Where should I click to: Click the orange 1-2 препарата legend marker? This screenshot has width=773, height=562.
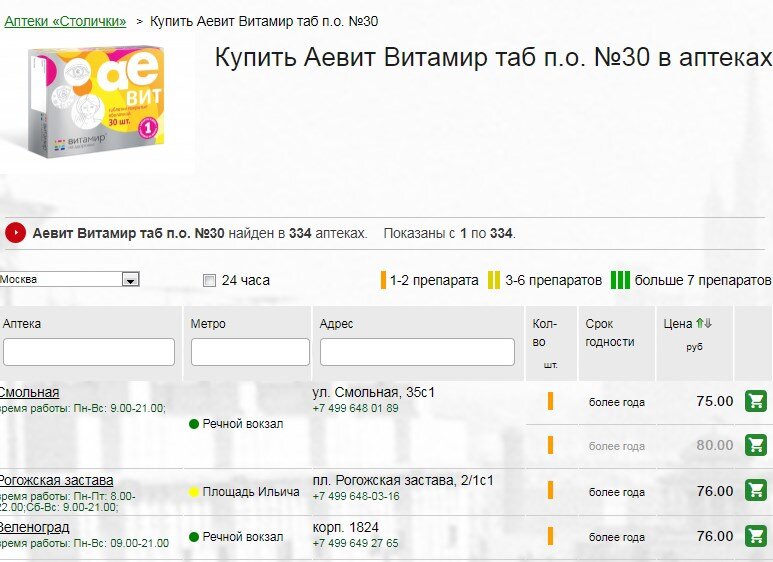coord(383,280)
